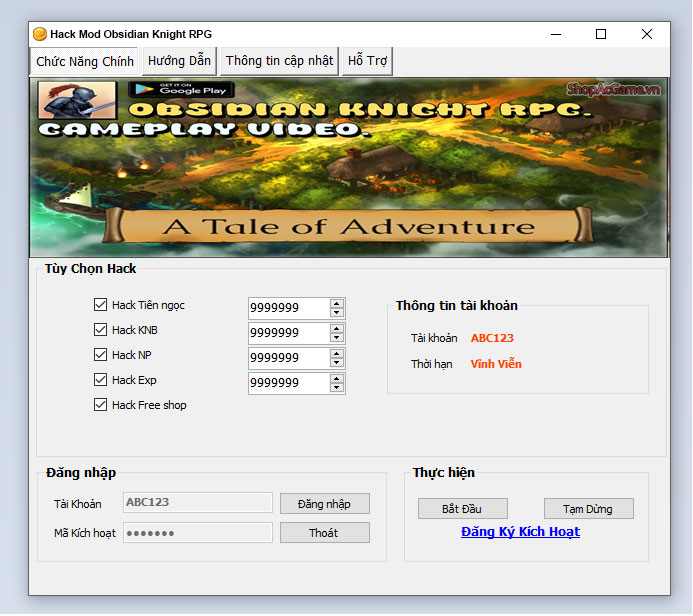Increase Hack NP value with up arrow
This screenshot has height=616, width=693.
(x=337, y=354)
